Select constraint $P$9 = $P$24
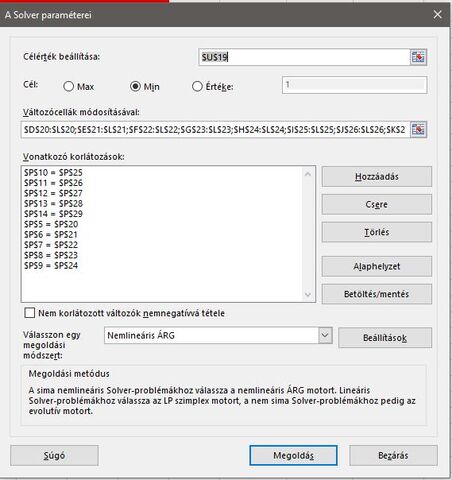The height and width of the screenshot is (480, 452). (51, 266)
